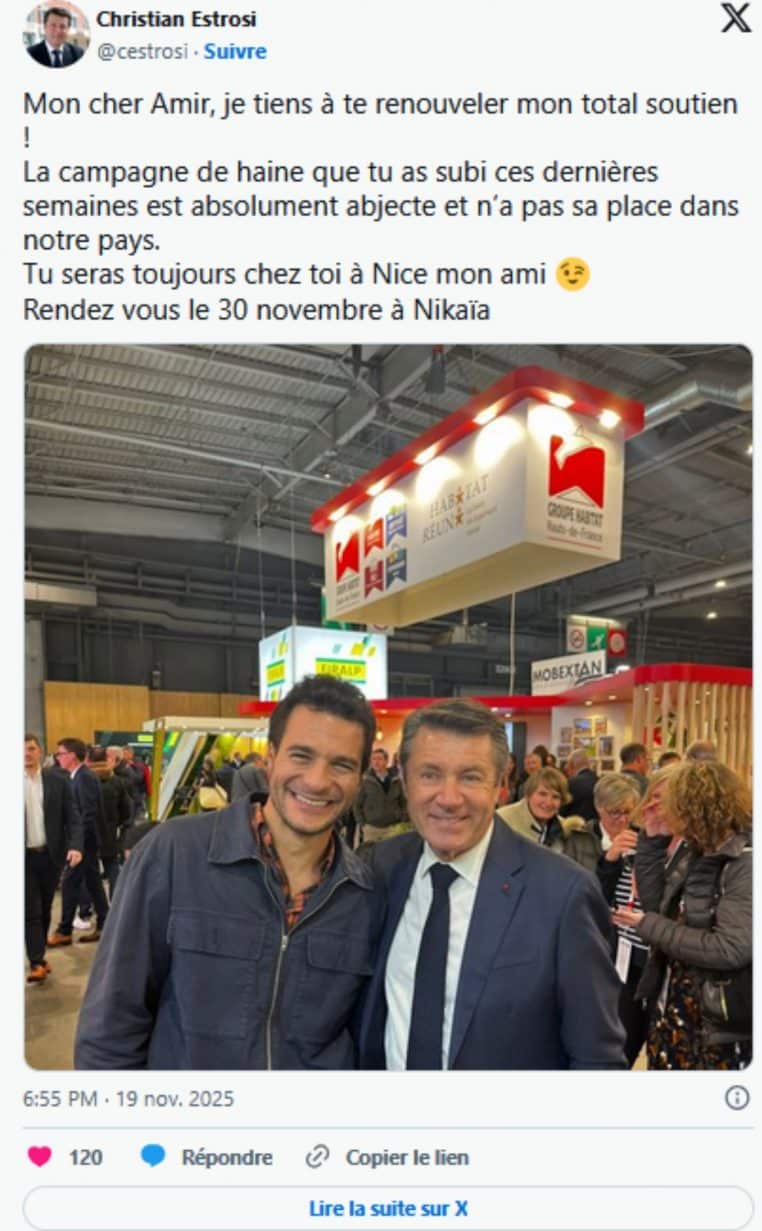The image size is (762, 1231).
Task: Click the Groupe Habitat sign in photo
Action: [575, 487]
